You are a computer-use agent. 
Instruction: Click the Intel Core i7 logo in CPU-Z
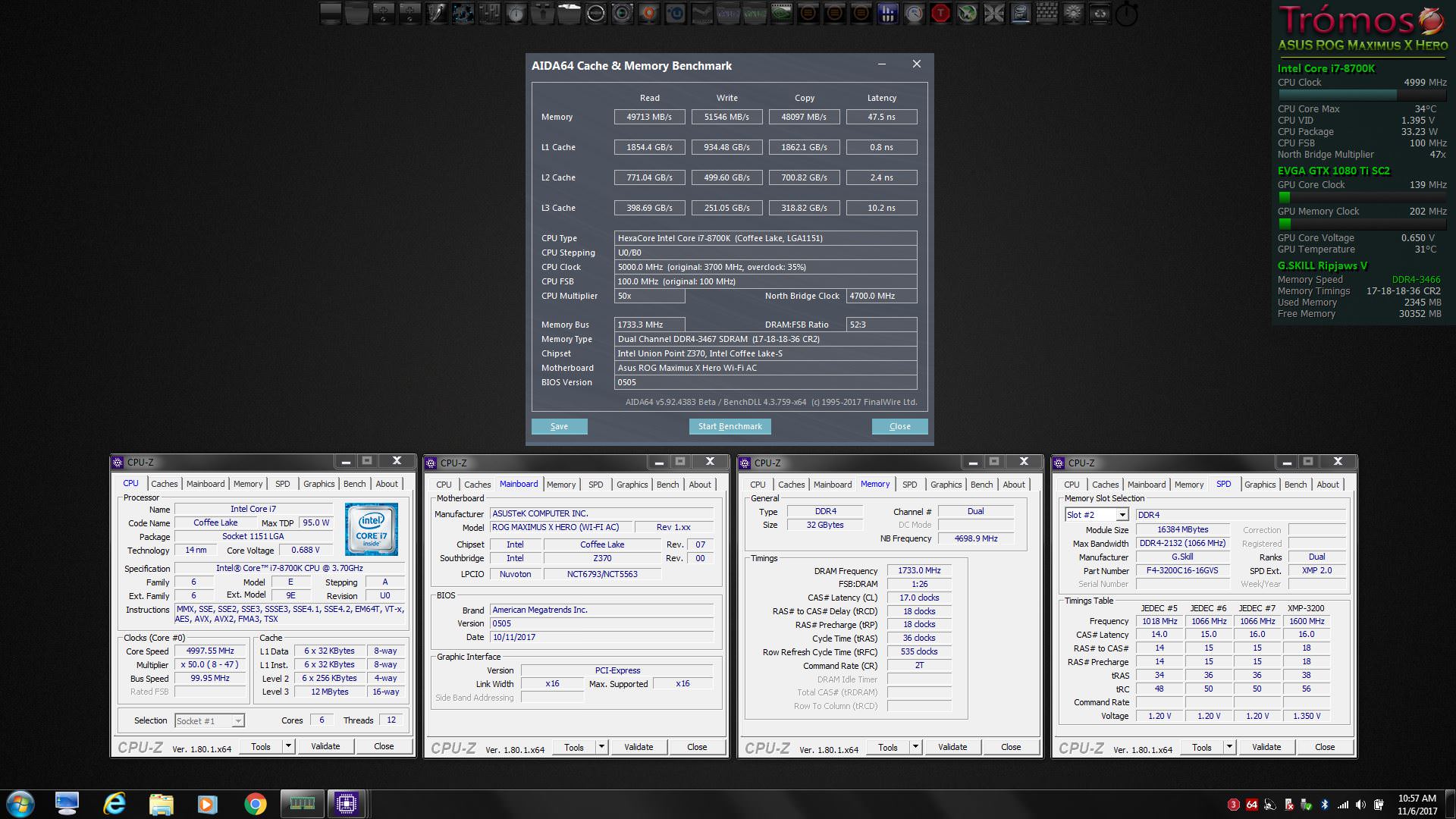[x=372, y=529]
